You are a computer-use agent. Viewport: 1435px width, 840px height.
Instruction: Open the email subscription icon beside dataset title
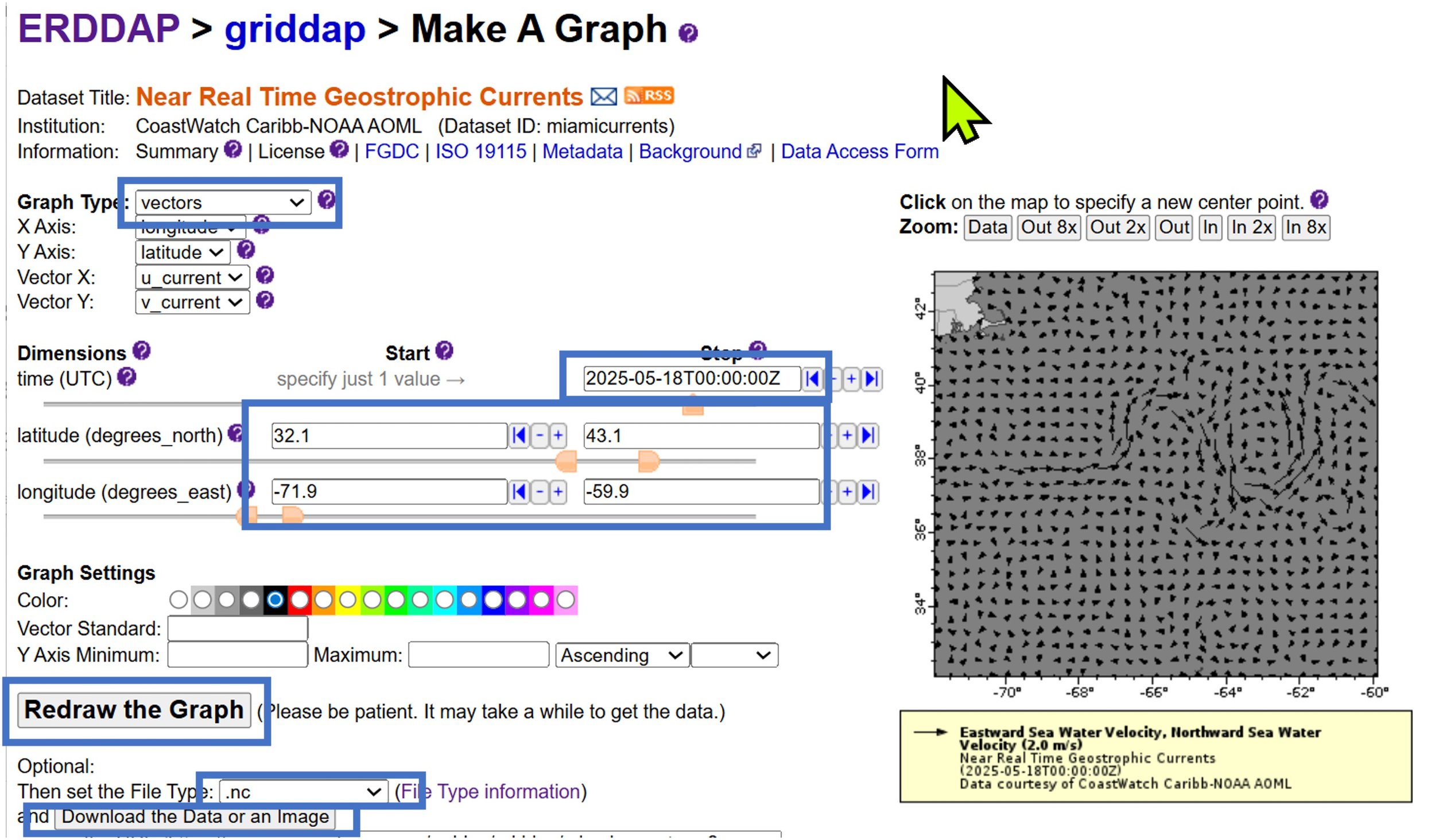pos(603,96)
